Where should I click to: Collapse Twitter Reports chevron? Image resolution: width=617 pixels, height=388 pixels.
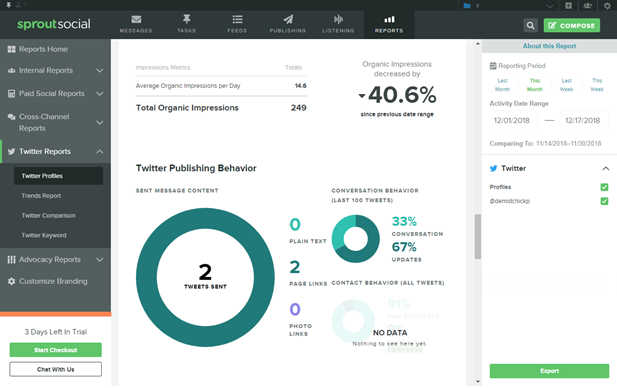click(x=100, y=152)
